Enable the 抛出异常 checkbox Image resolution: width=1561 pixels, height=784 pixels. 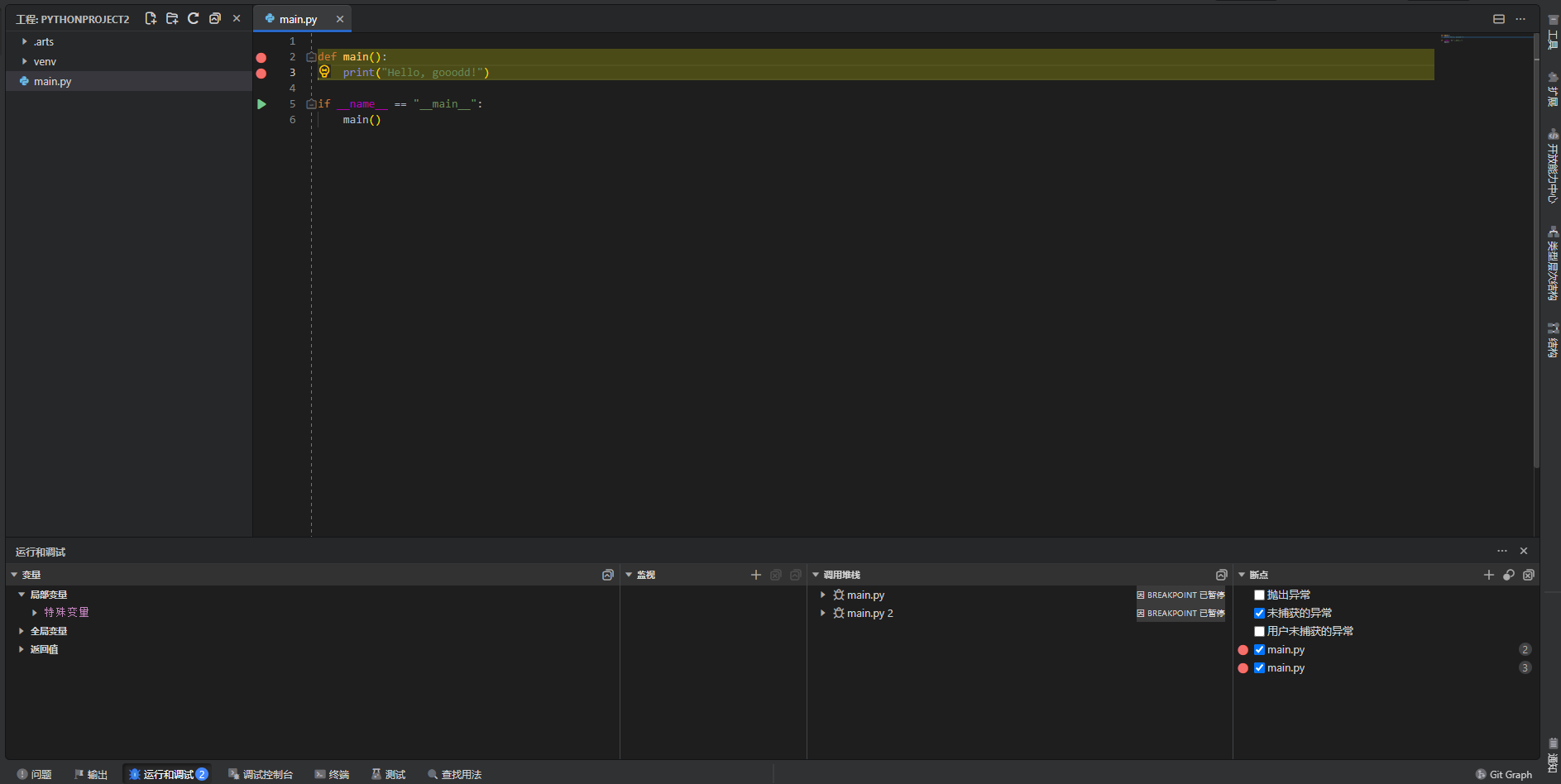pos(1259,595)
